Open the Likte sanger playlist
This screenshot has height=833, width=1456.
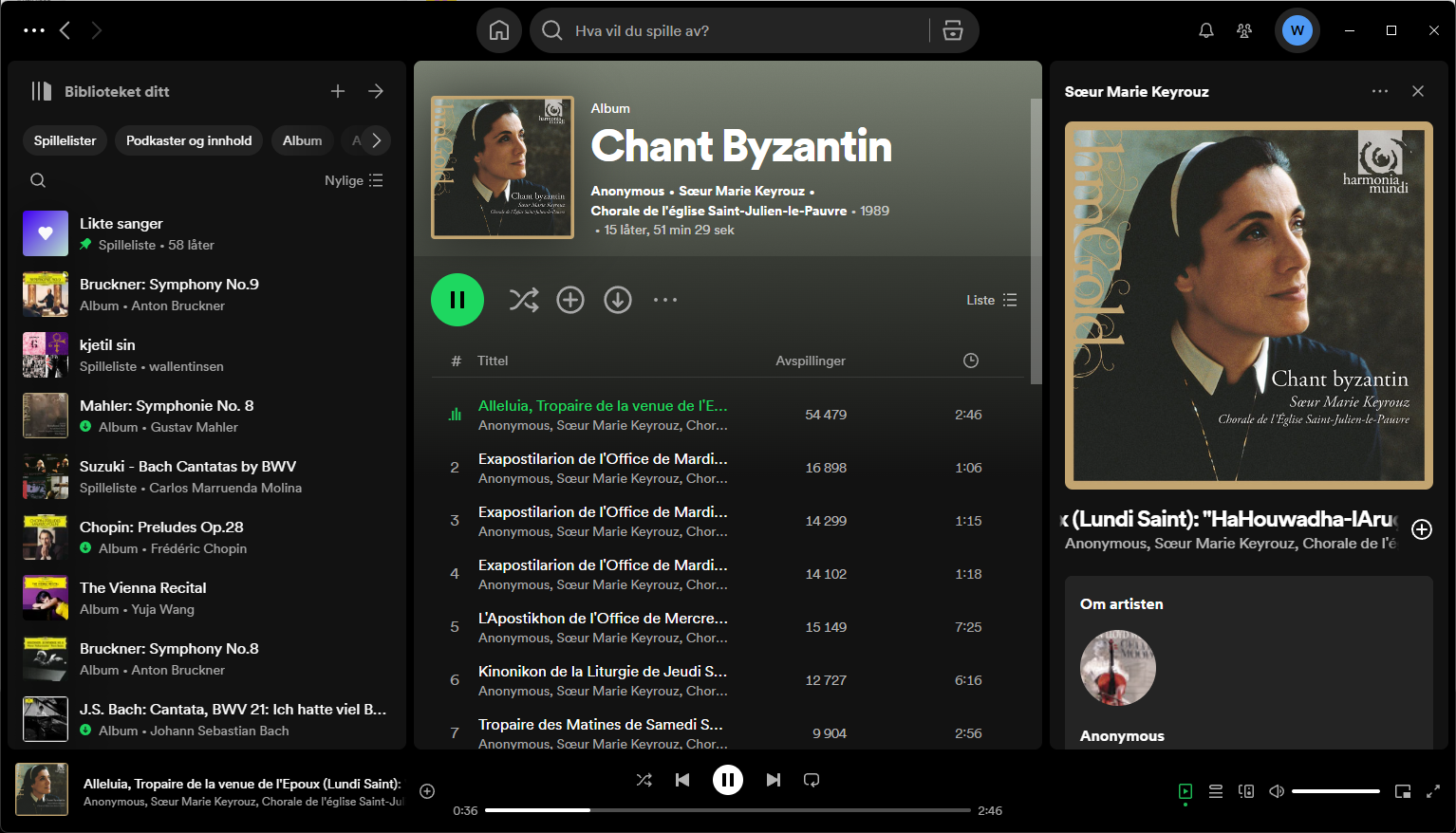pos(207,233)
